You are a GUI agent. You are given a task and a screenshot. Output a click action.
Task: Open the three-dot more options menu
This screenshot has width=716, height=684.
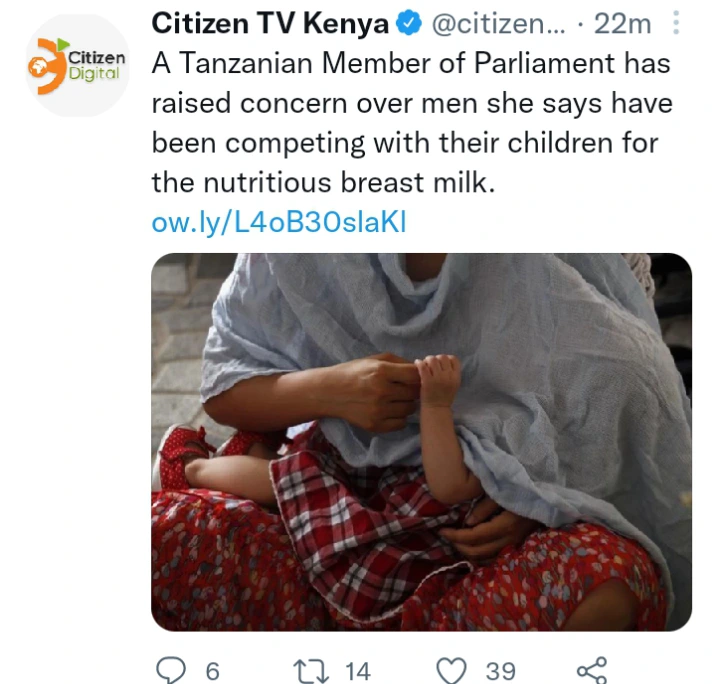(676, 23)
